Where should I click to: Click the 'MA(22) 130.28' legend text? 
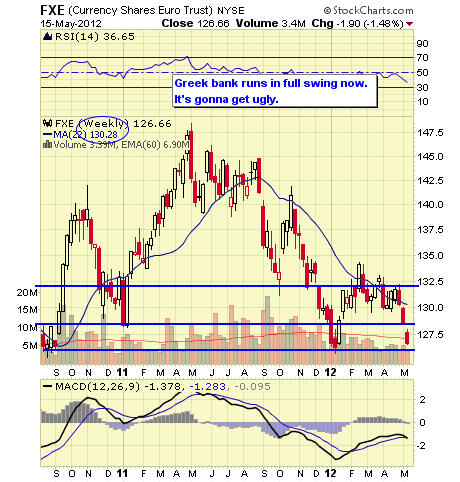86,134
